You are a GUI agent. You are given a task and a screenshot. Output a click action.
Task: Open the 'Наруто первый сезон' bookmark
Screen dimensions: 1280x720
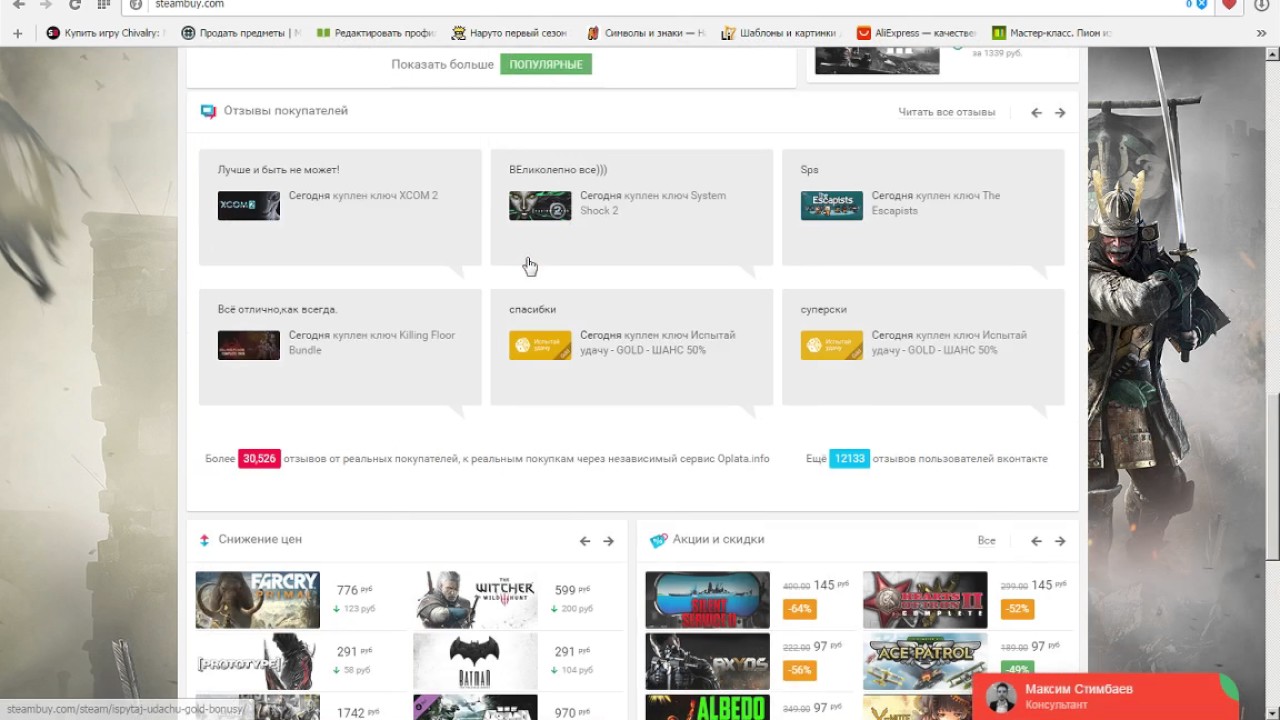(x=510, y=33)
